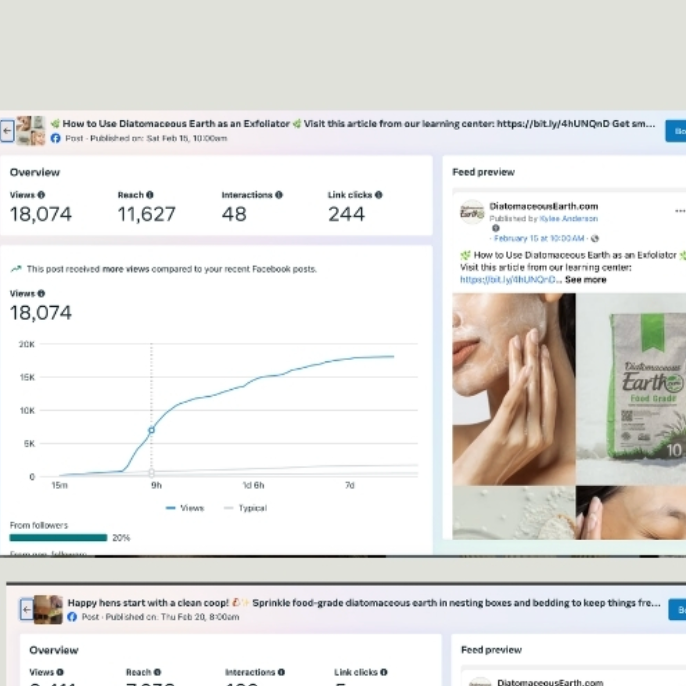Viewport: 686px width, 686px height.
Task: Click Reach info icon in Happy hens Overview
Action: [158, 672]
